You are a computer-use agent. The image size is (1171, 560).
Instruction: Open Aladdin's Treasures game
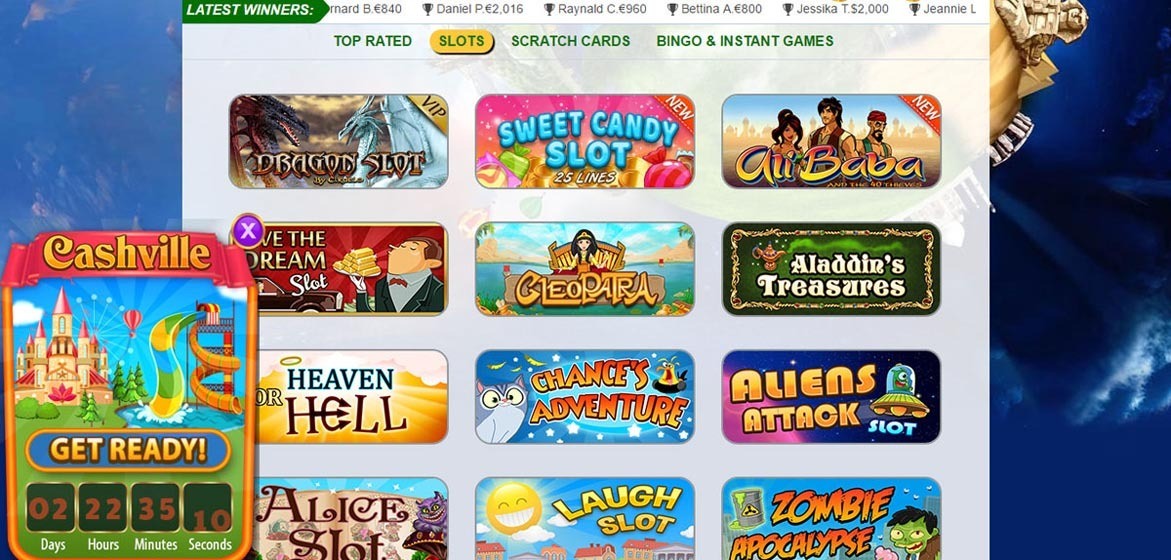(x=831, y=269)
